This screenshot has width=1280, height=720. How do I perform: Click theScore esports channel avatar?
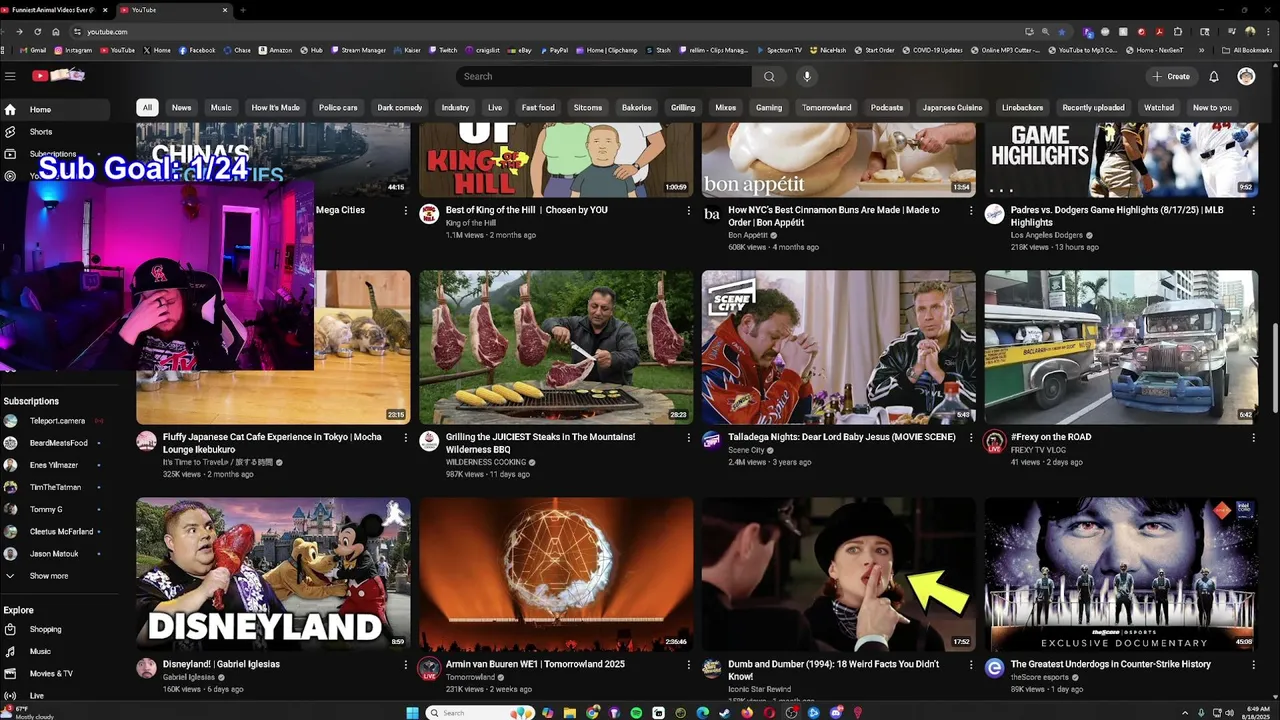(994, 668)
